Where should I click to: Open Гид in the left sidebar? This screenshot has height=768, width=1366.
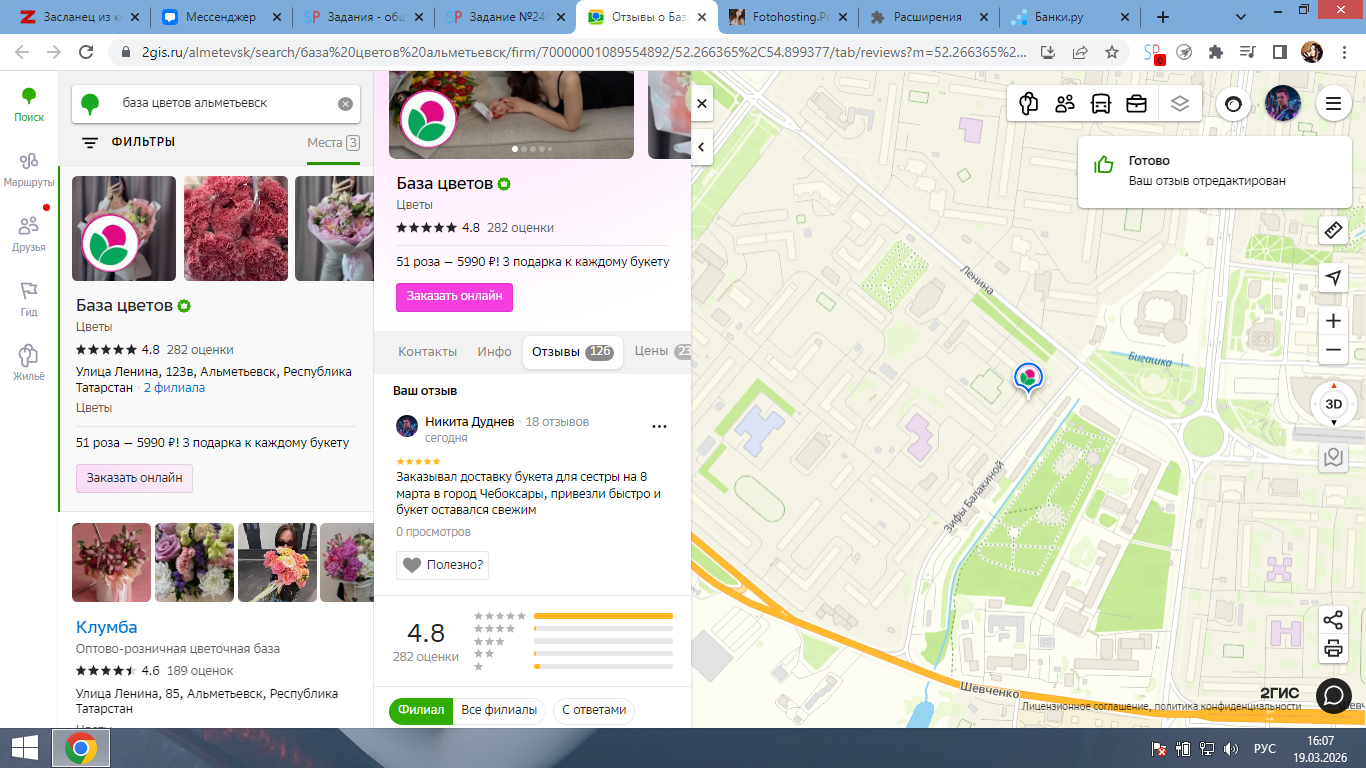point(29,299)
